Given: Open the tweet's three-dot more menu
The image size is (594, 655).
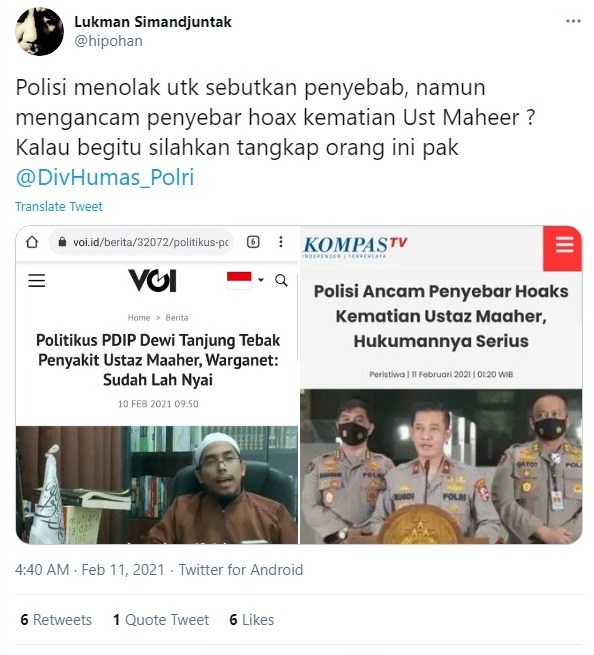Looking at the screenshot, I should pyautogui.click(x=573, y=21).
